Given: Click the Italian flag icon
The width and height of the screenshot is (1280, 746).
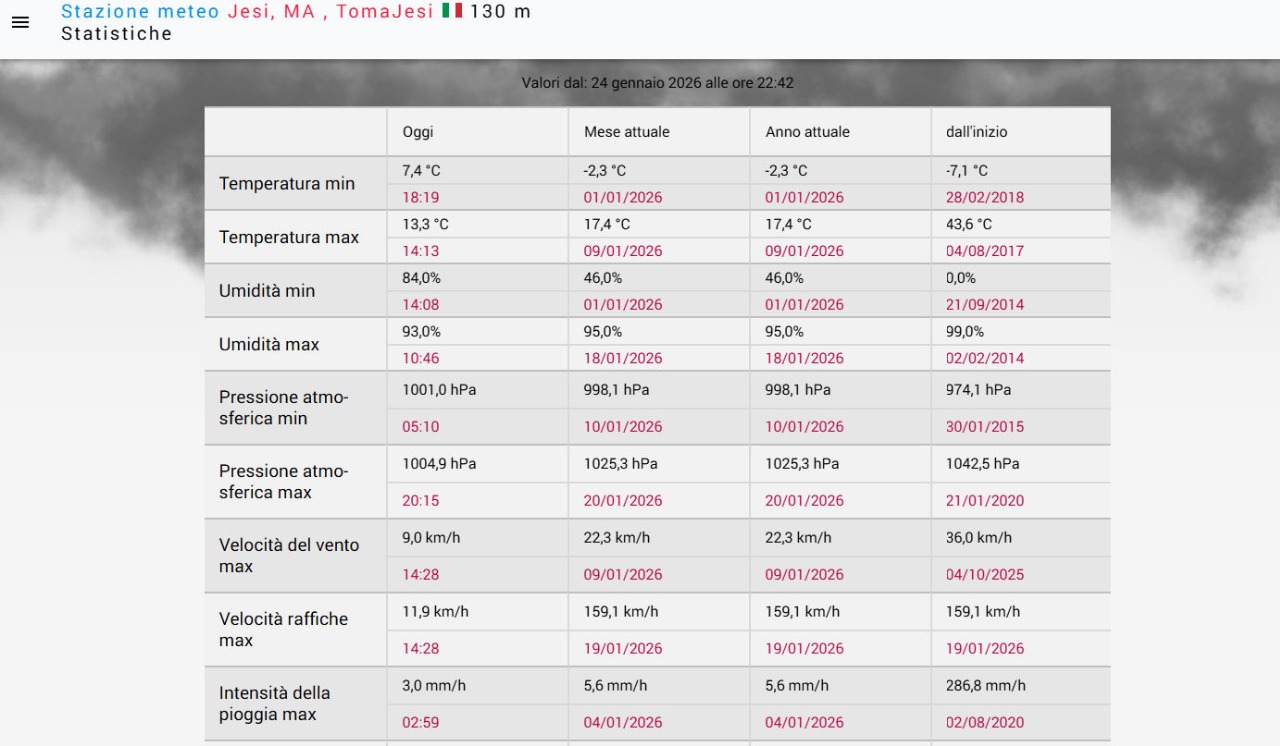Looking at the screenshot, I should (452, 11).
